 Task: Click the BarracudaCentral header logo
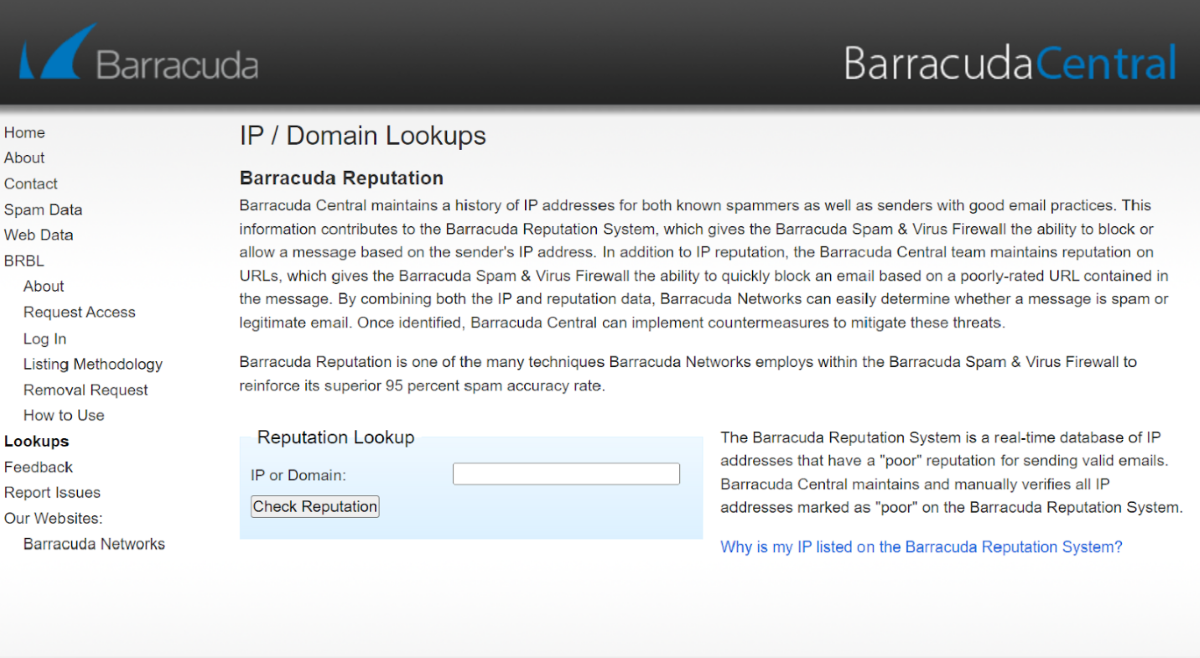(x=1010, y=63)
